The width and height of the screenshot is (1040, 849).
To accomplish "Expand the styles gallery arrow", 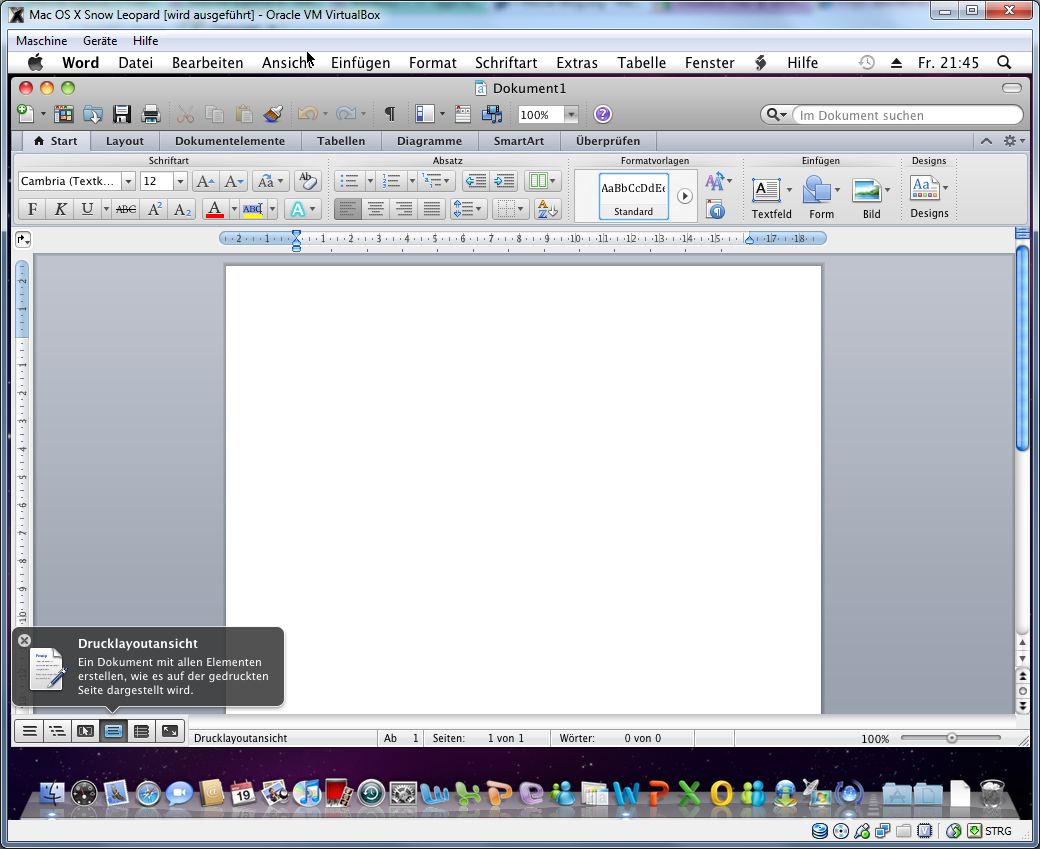I will (x=684, y=196).
